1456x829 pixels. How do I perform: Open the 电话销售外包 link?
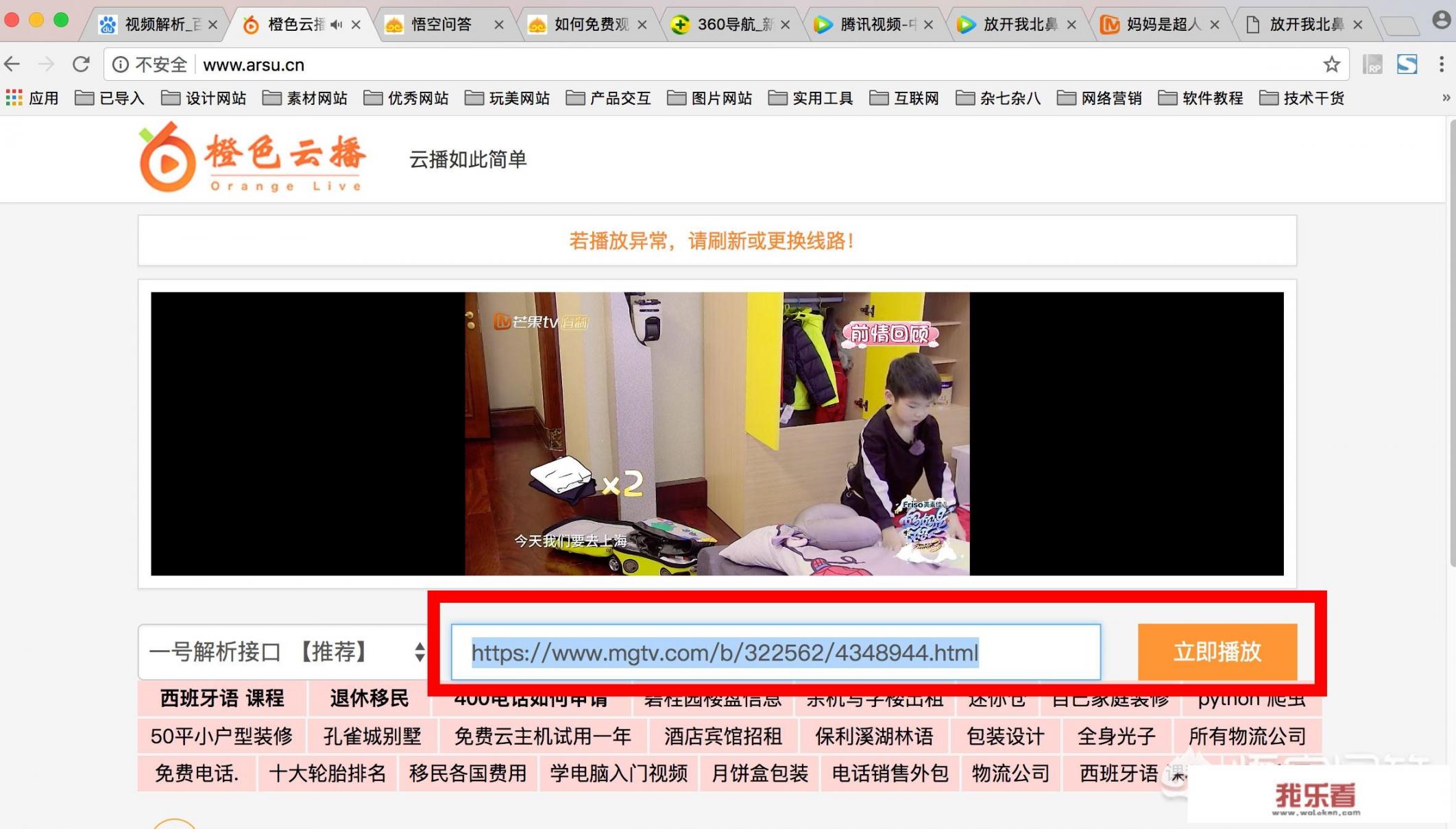(890, 774)
